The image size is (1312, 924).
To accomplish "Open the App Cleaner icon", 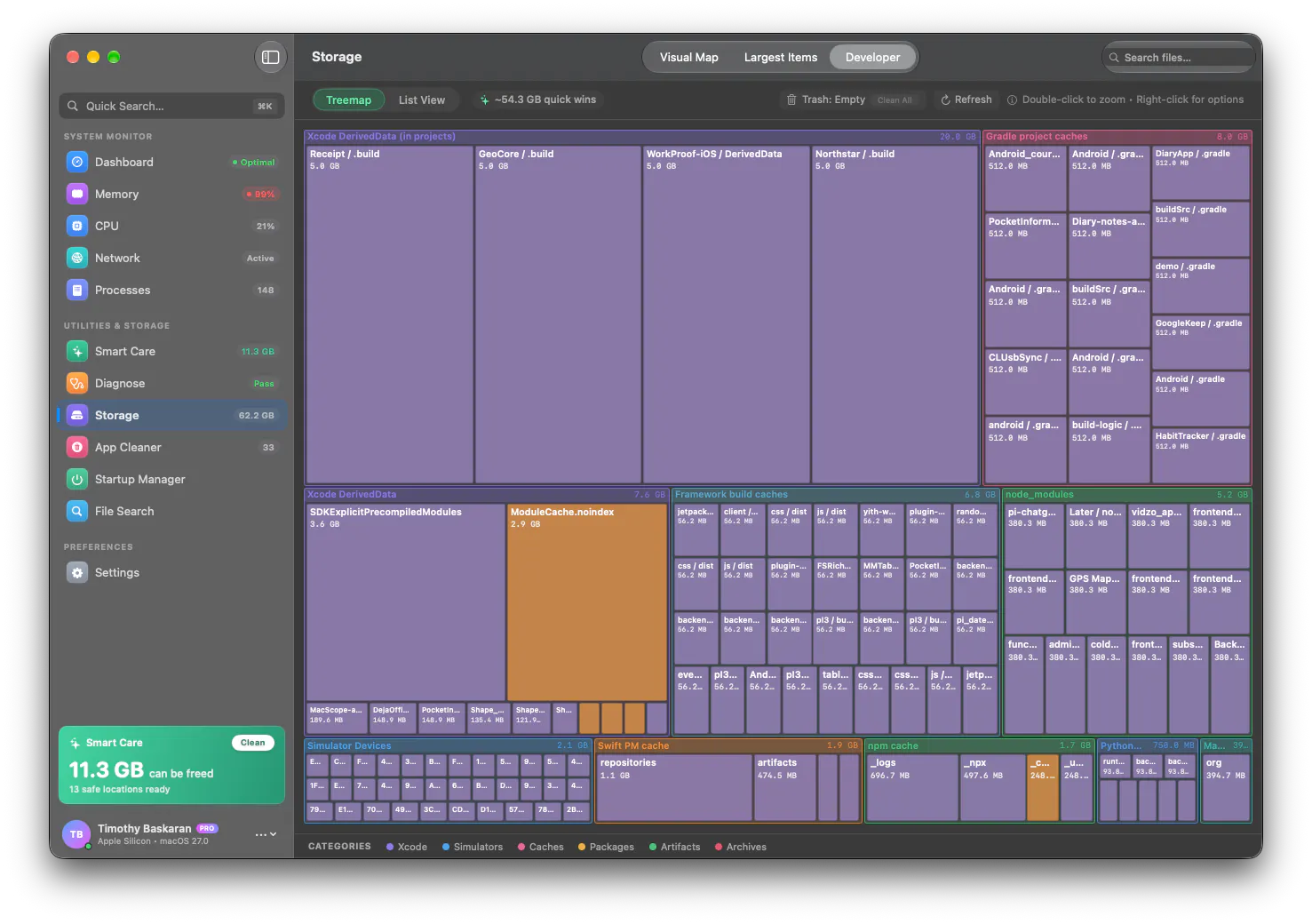I will click(x=77, y=447).
